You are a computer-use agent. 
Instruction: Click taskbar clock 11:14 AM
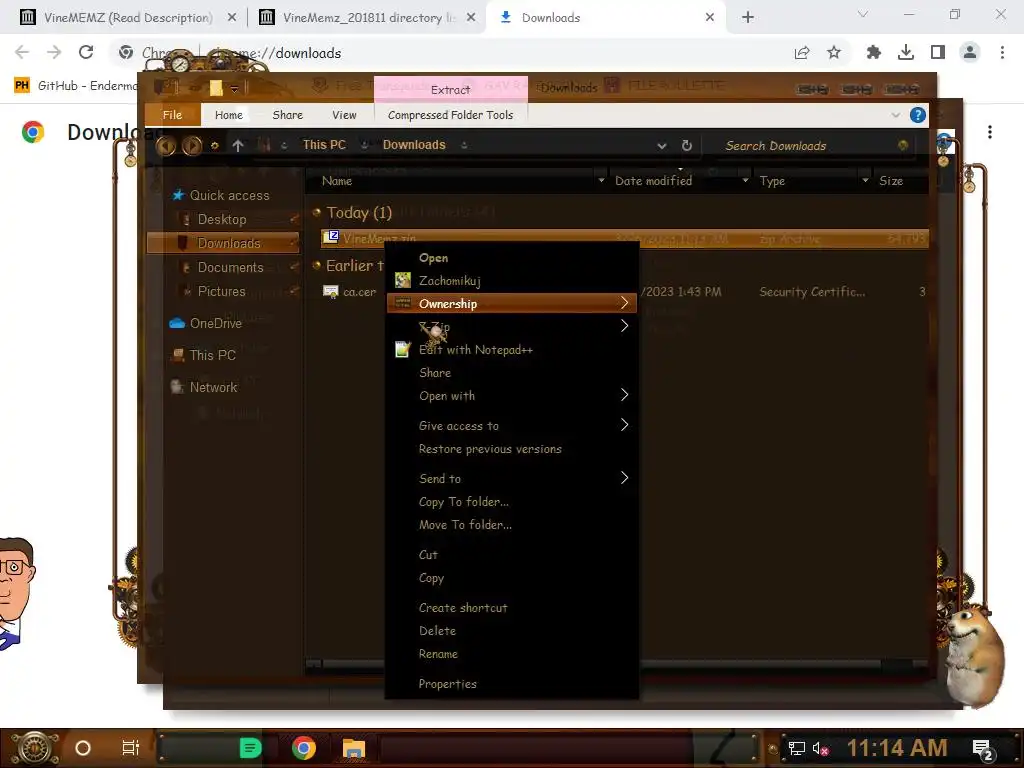(897, 748)
